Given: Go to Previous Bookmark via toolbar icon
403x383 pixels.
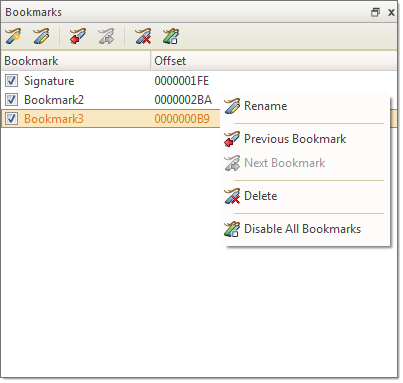Looking at the screenshot, I should (78, 36).
